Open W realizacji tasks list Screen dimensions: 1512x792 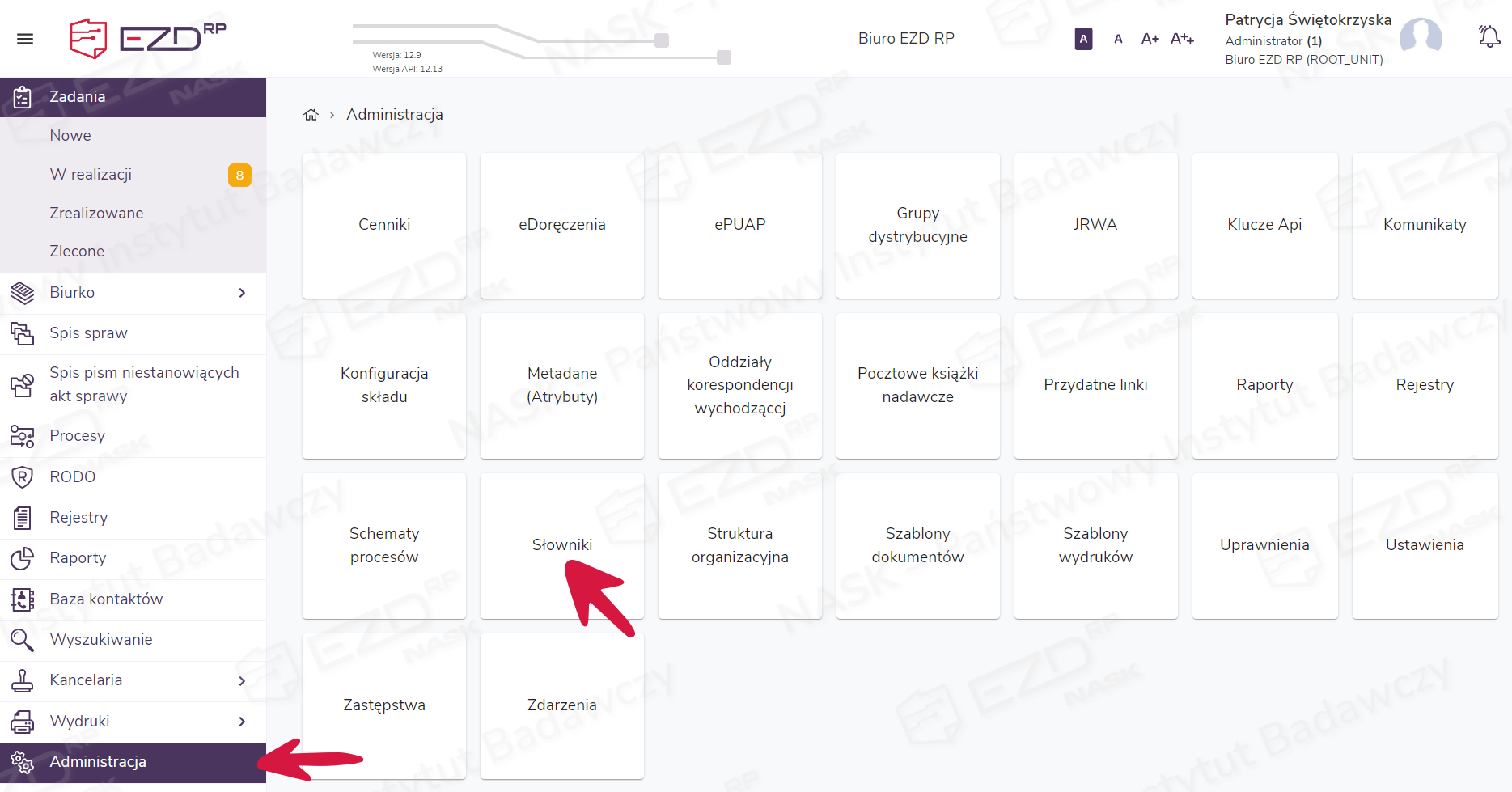(91, 175)
